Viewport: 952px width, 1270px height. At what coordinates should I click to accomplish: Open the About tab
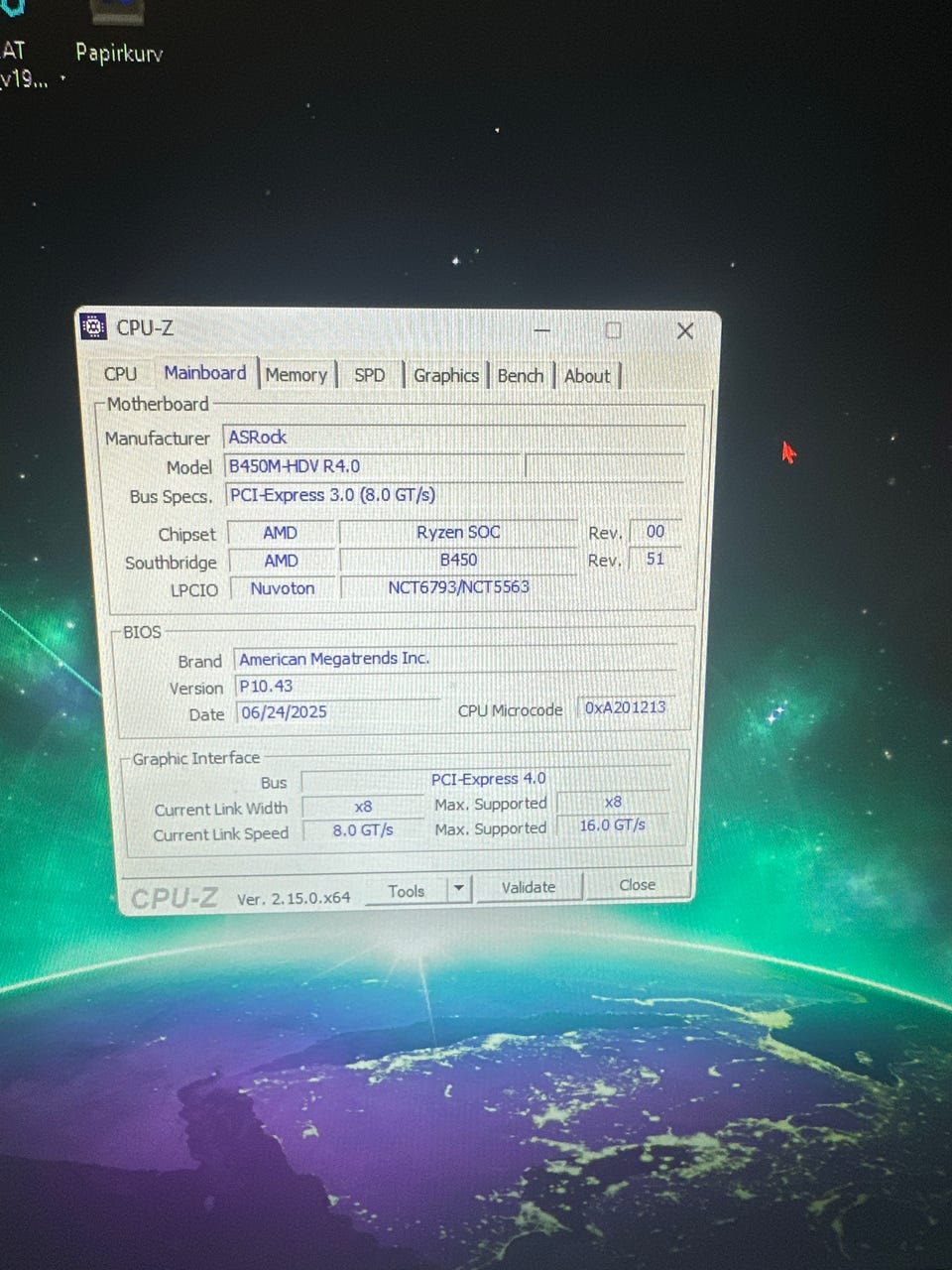point(588,376)
